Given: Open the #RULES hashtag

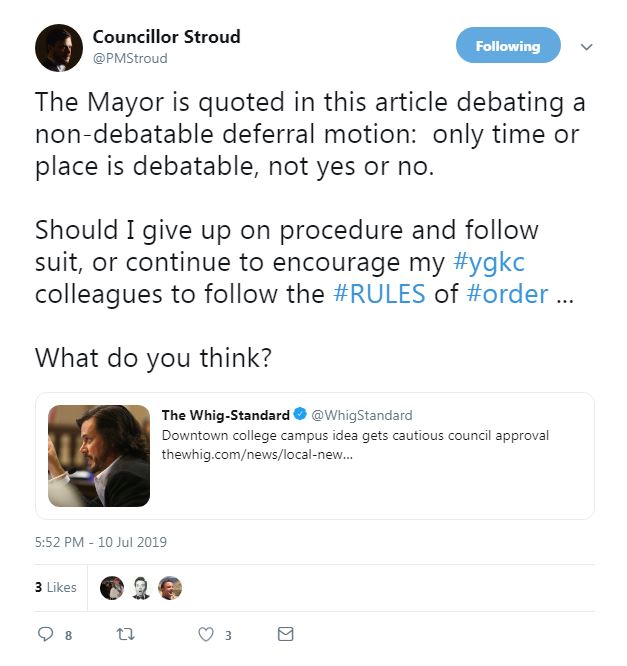Looking at the screenshot, I should click(x=379, y=293).
